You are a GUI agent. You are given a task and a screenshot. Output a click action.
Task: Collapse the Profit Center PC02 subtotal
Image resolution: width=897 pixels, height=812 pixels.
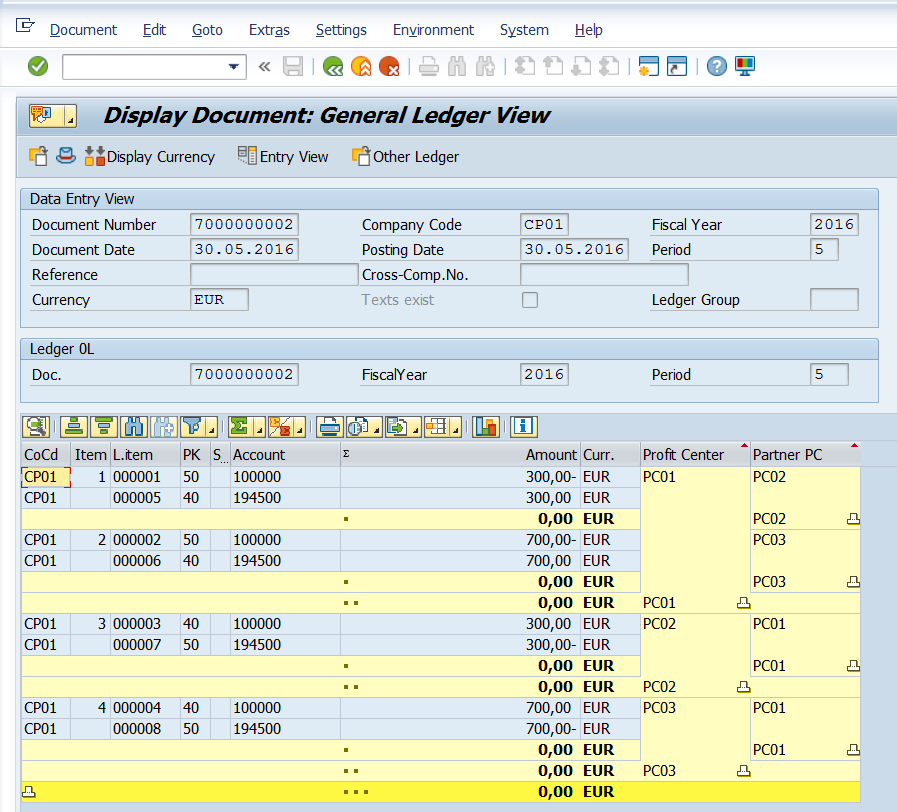point(743,687)
